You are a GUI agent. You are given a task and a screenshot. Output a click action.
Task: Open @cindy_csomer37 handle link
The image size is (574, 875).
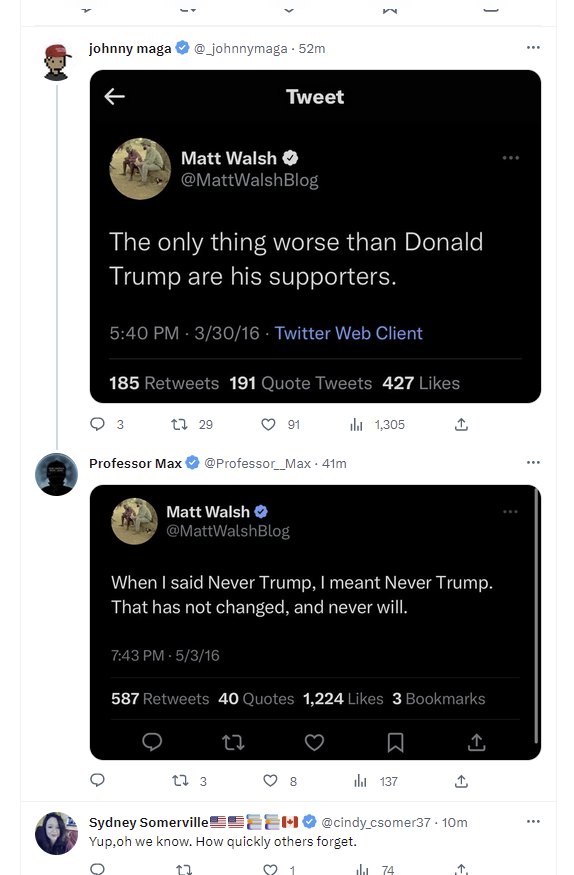click(x=376, y=822)
